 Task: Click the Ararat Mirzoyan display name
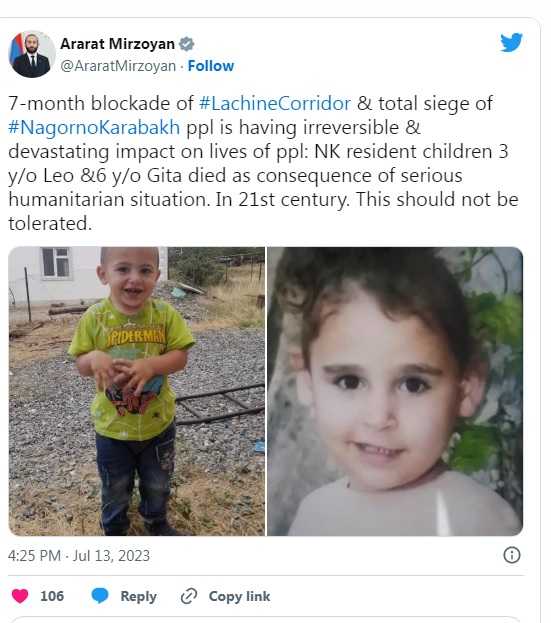(x=117, y=44)
